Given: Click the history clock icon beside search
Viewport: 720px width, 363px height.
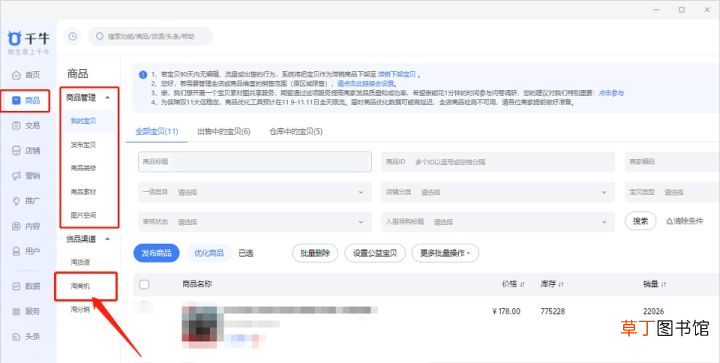Looking at the screenshot, I should coord(73,36).
